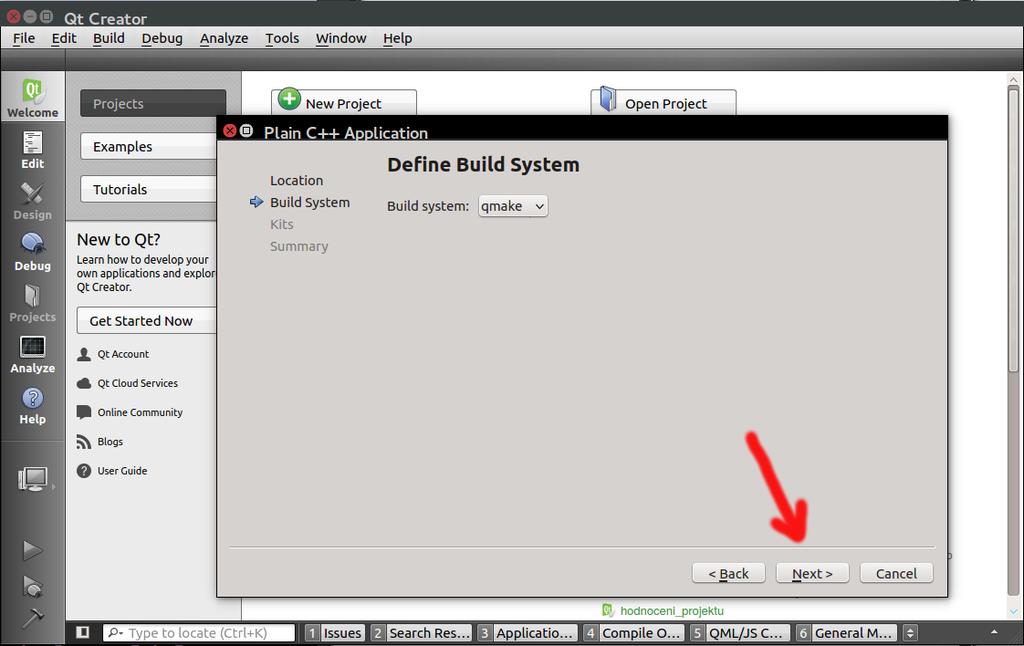Switch to Analyze mode

pos(32,354)
